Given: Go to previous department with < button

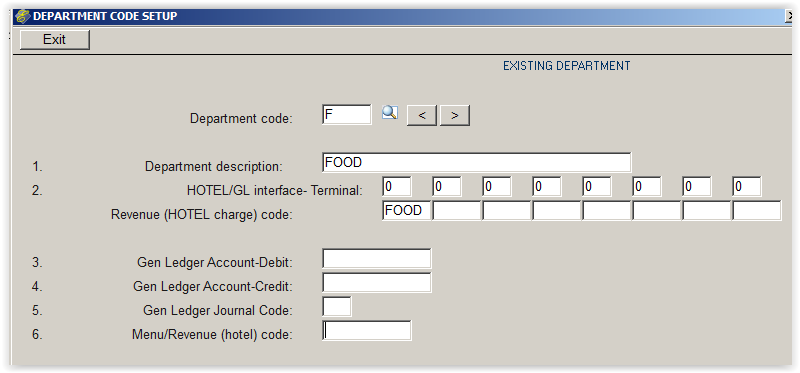Looking at the screenshot, I should pyautogui.click(x=421, y=115).
